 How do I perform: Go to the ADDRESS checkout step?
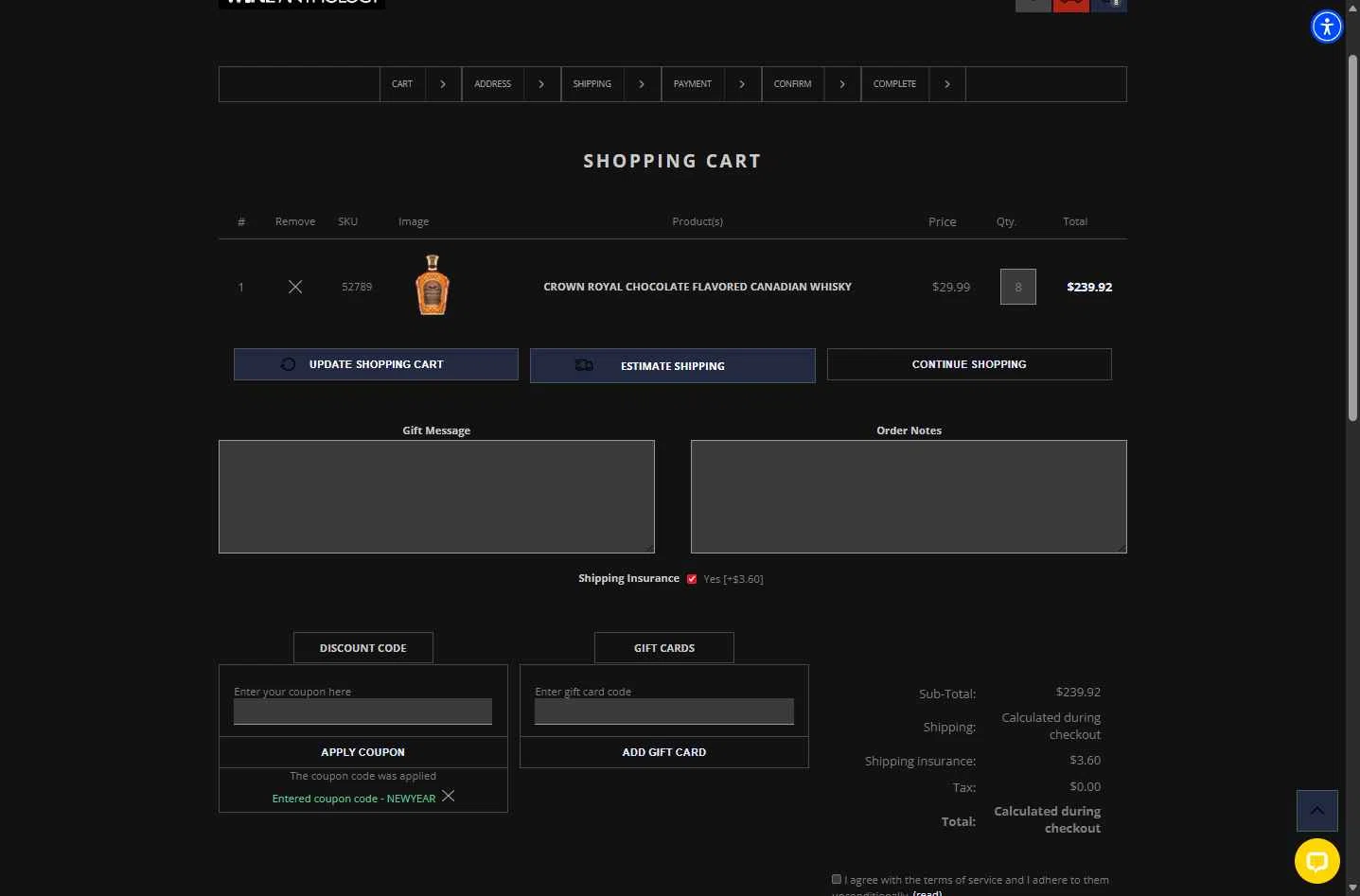[x=492, y=84]
